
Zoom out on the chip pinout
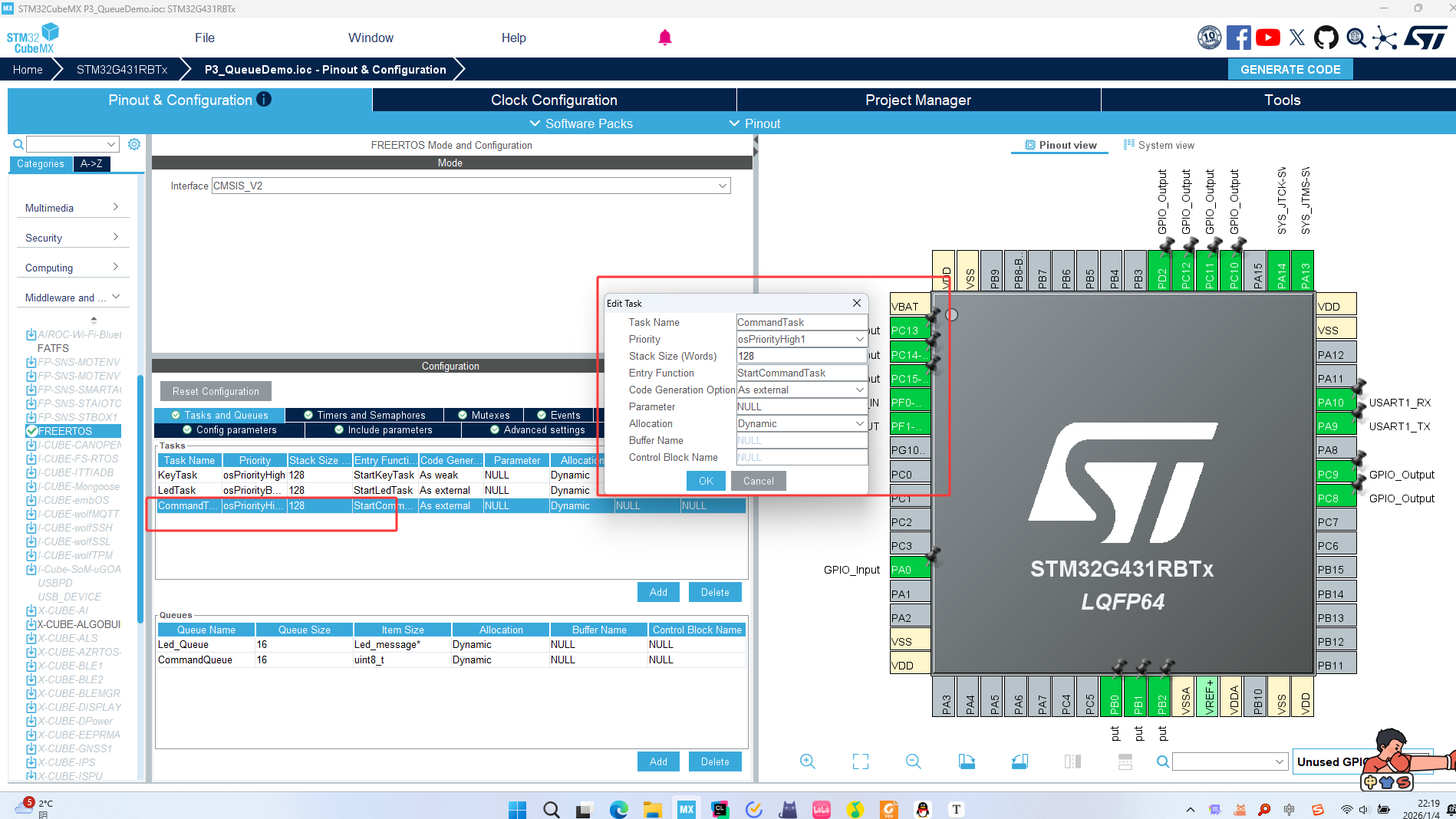click(913, 761)
